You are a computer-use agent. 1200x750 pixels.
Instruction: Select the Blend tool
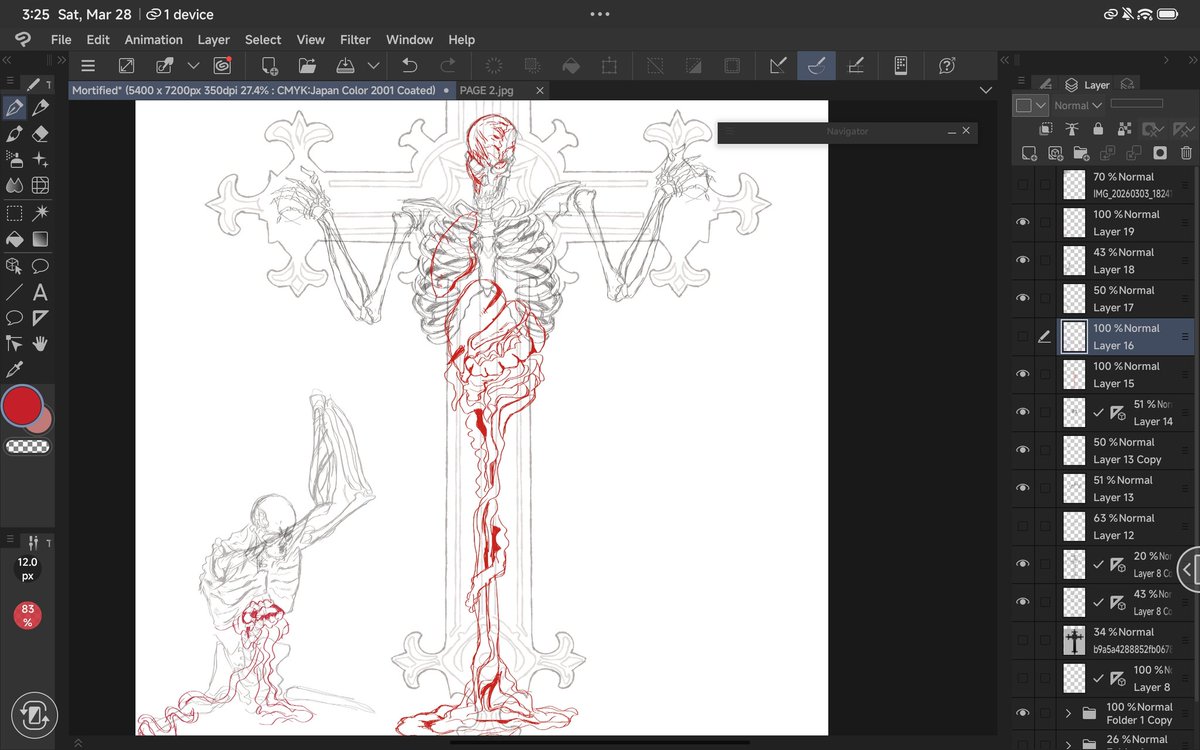click(14, 185)
